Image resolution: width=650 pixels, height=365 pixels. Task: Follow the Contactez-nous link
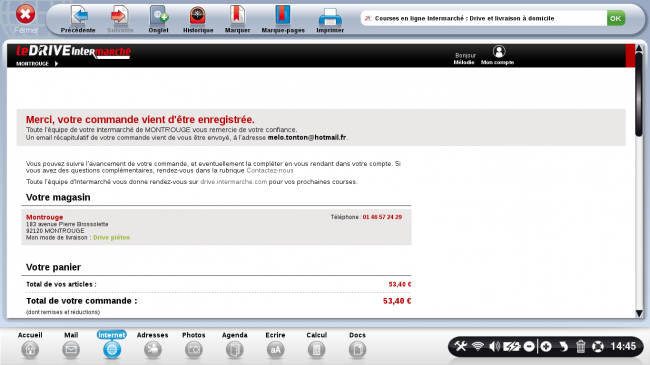(x=270, y=170)
